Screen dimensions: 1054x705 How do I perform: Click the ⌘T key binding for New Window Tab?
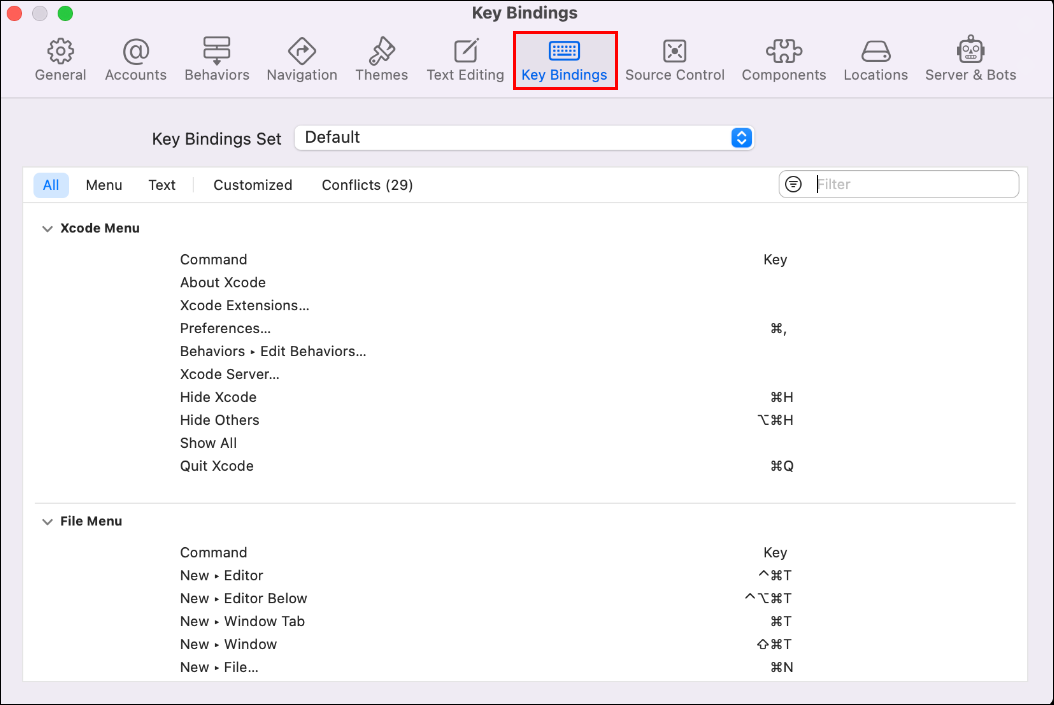pos(781,621)
